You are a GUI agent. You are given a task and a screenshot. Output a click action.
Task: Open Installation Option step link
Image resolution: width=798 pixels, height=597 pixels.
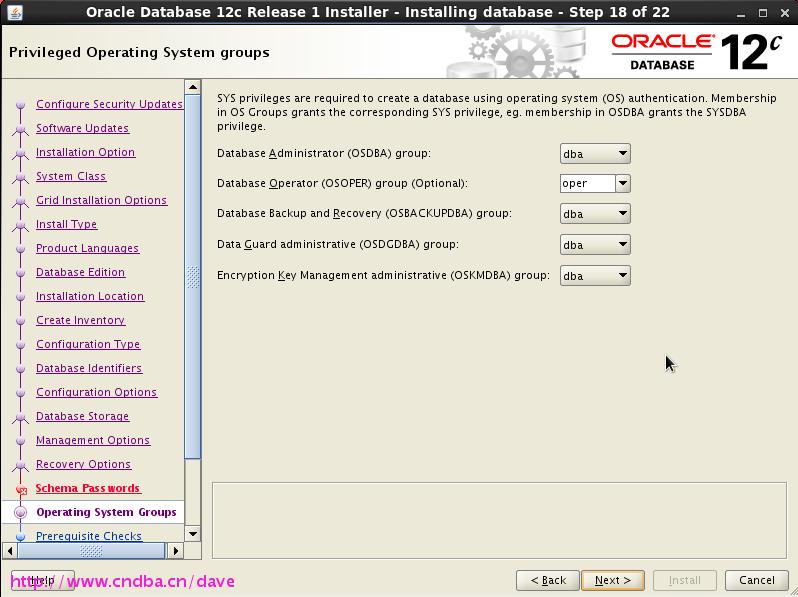pos(86,152)
